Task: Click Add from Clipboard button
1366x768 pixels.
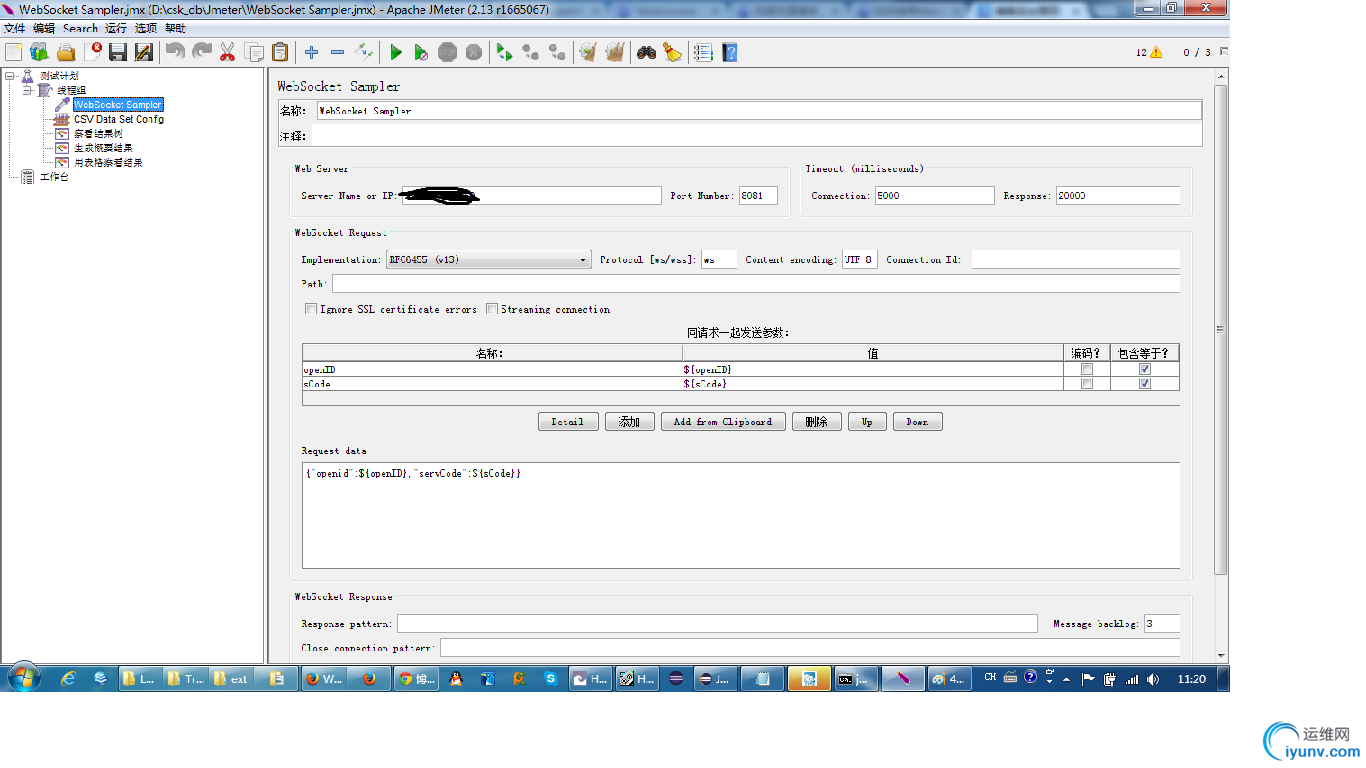Action: pos(723,422)
